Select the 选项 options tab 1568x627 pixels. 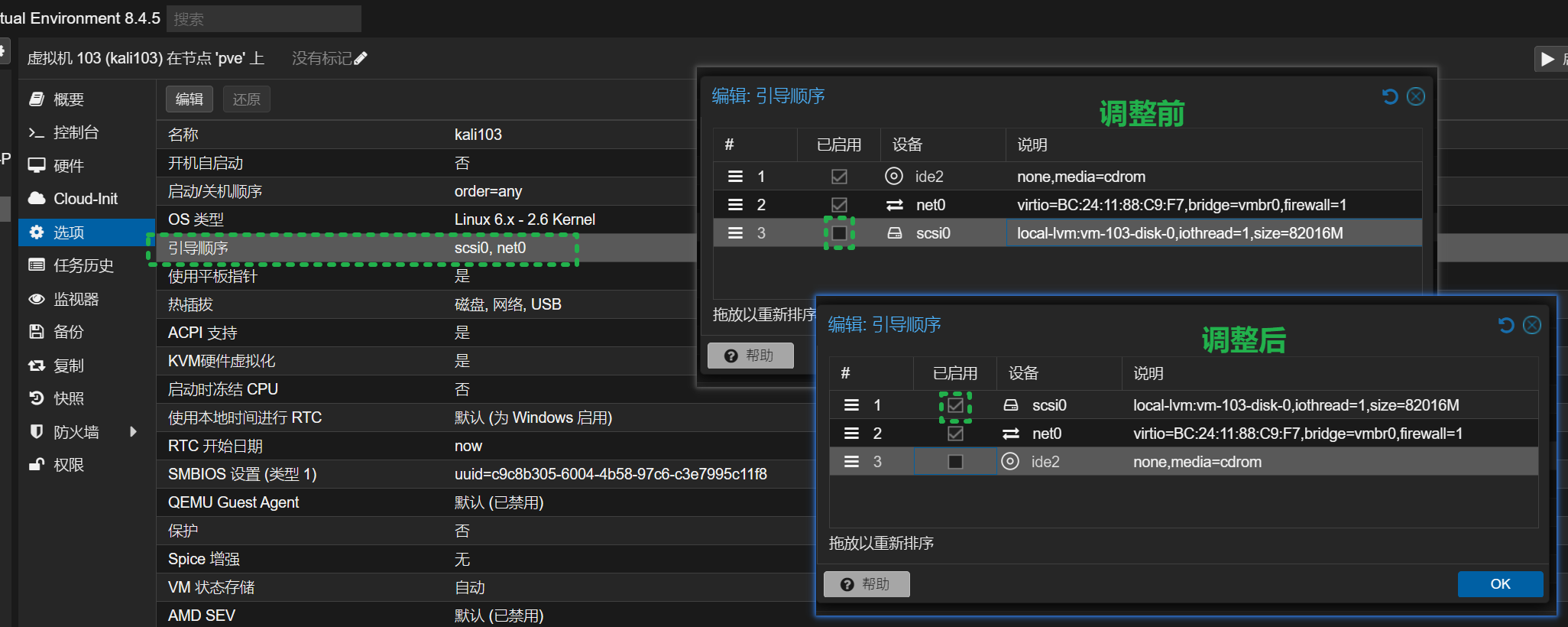[86, 232]
